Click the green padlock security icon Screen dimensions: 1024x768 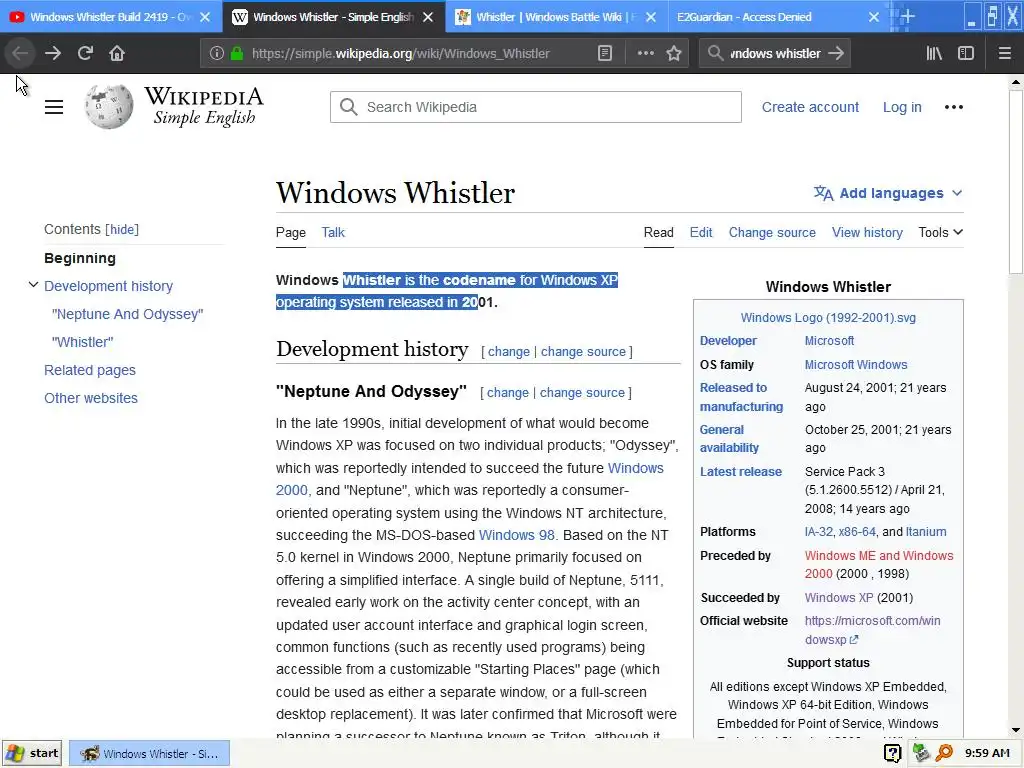pos(237,54)
